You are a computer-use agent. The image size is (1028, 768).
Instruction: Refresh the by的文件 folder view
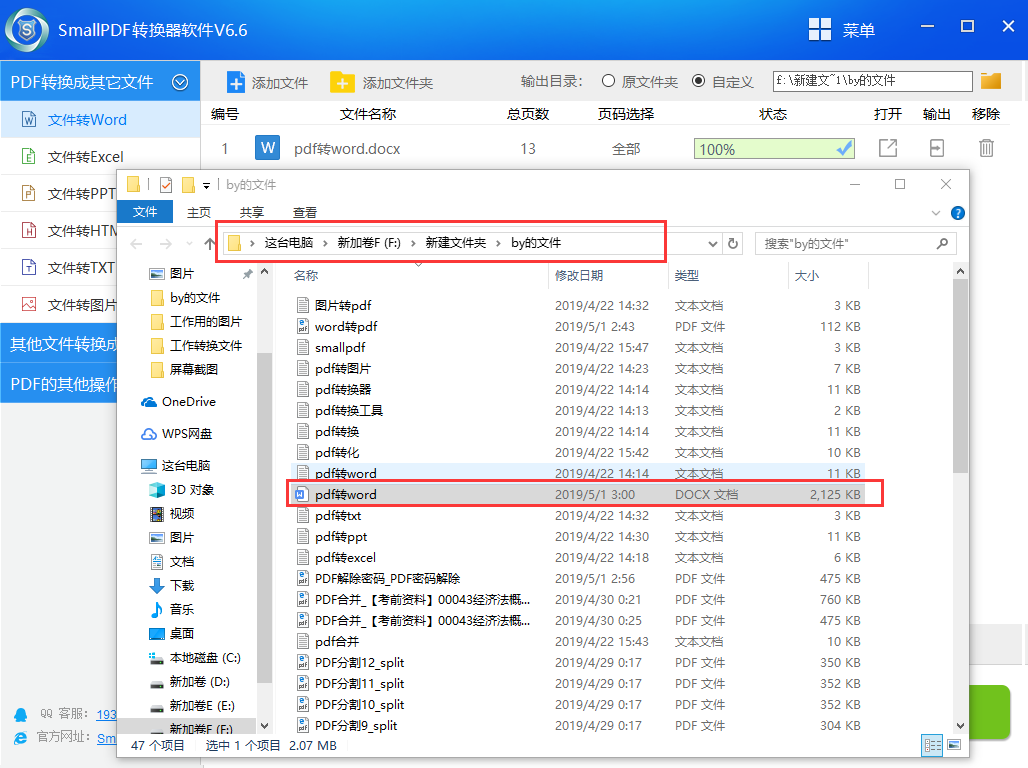pyautogui.click(x=733, y=243)
